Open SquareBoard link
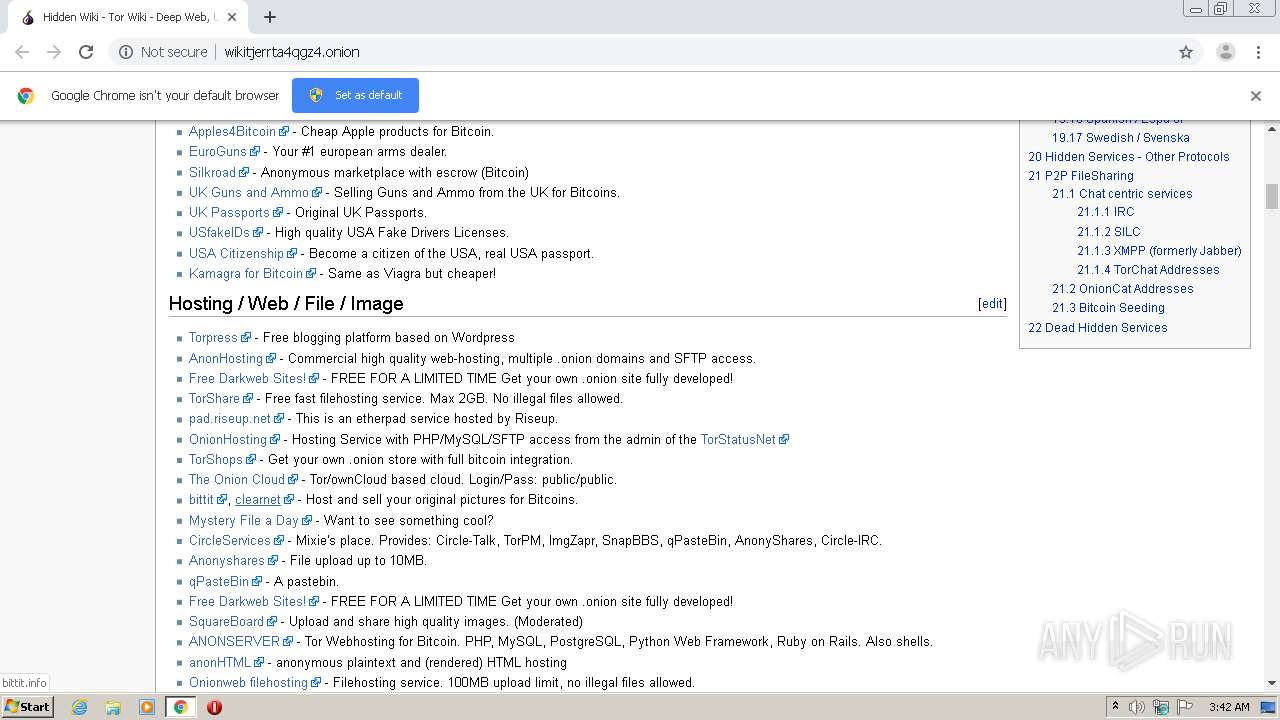Image resolution: width=1280 pixels, height=720 pixels. [226, 621]
